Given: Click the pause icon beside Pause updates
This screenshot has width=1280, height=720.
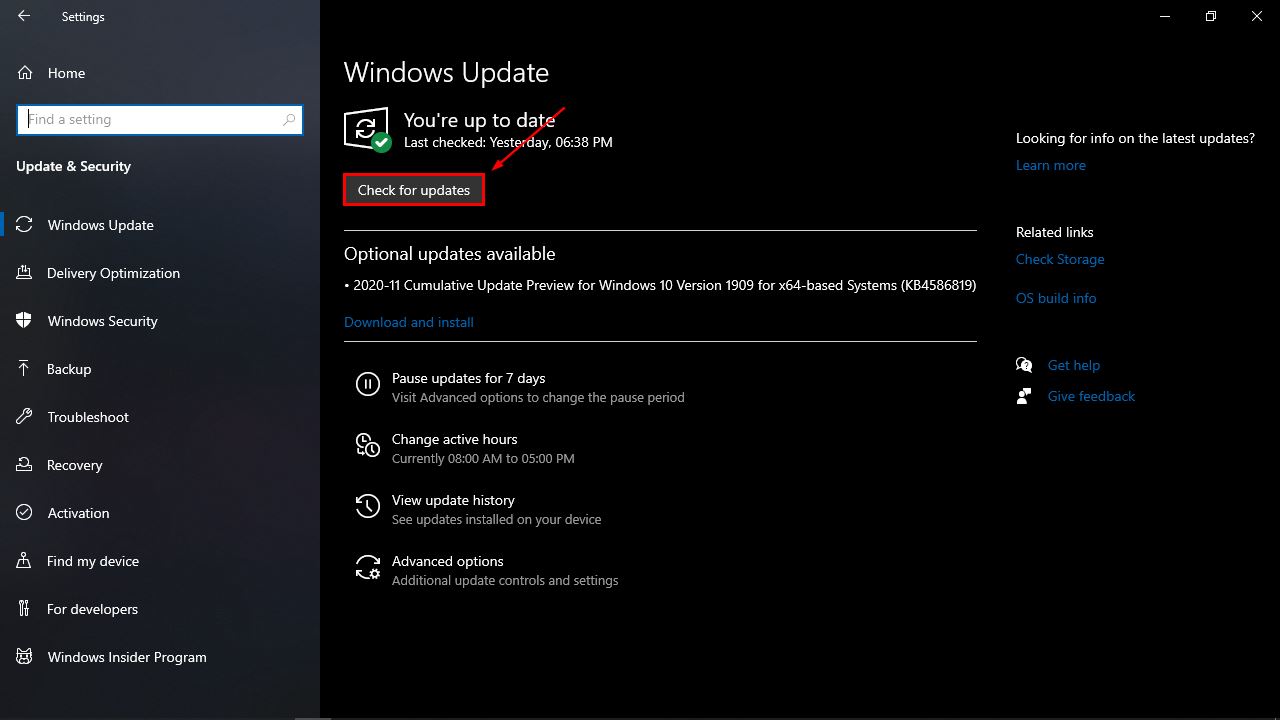Looking at the screenshot, I should coord(368,384).
